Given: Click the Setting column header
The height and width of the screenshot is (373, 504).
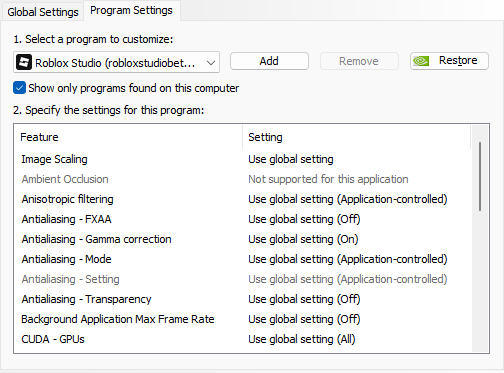Looking at the screenshot, I should tap(357, 137).
